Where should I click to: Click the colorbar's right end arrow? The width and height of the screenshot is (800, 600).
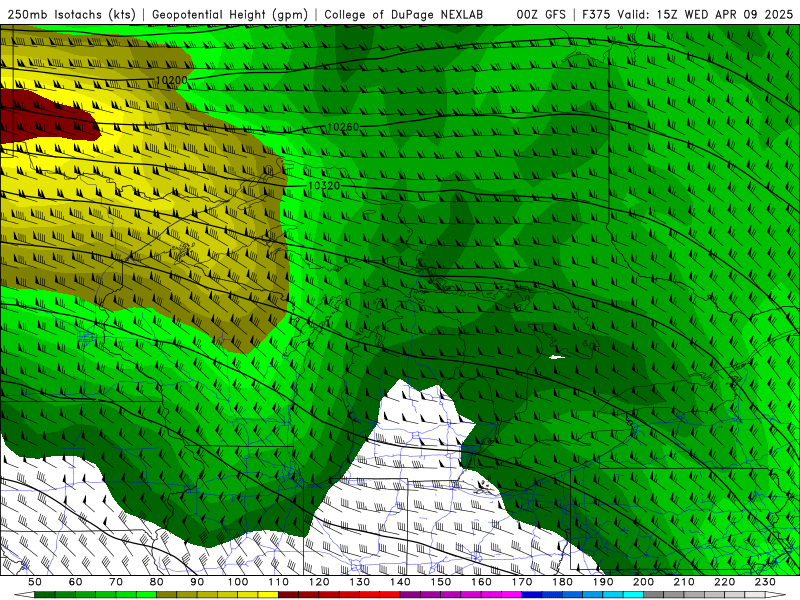[776, 595]
